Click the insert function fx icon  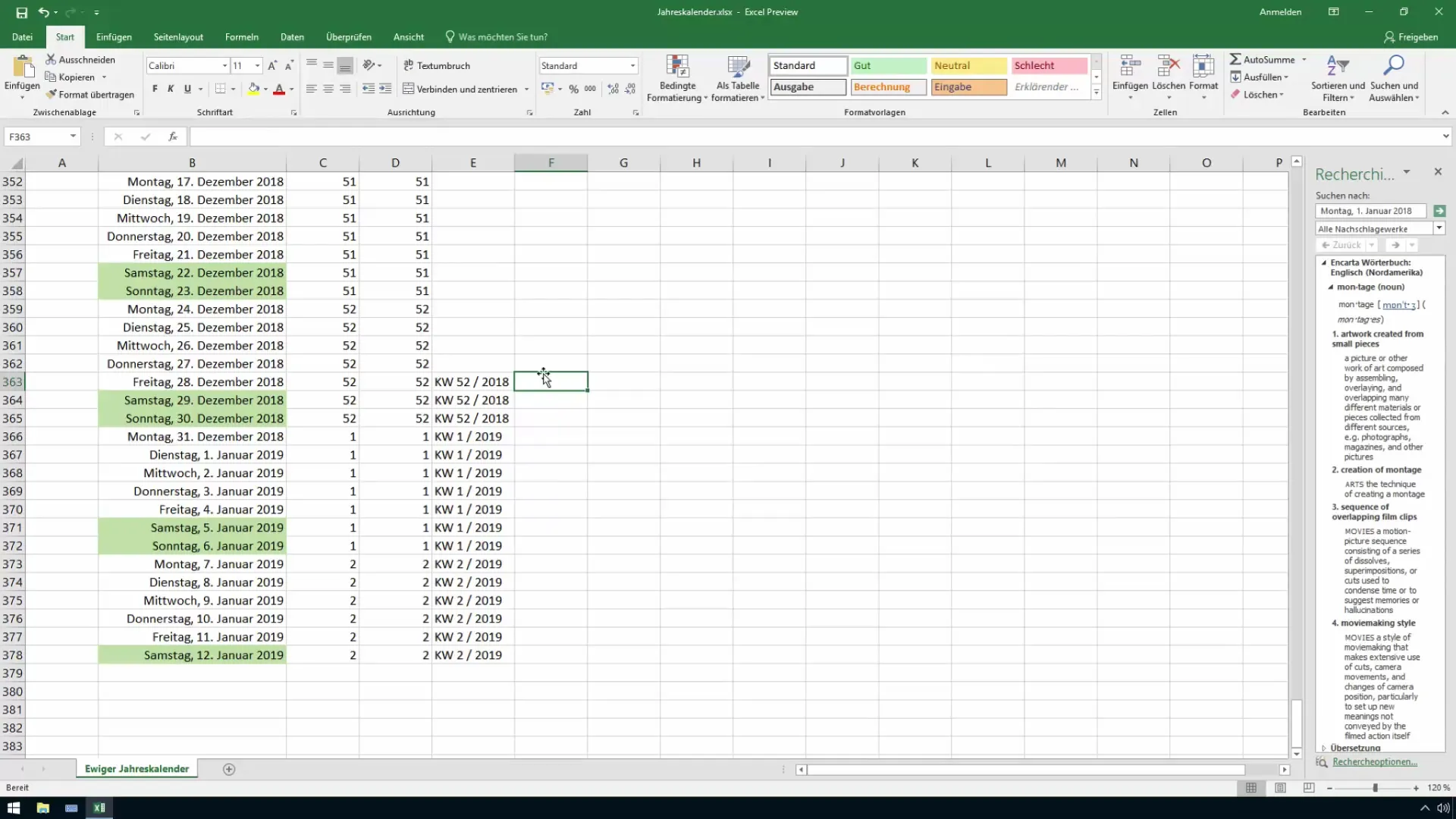(x=173, y=136)
